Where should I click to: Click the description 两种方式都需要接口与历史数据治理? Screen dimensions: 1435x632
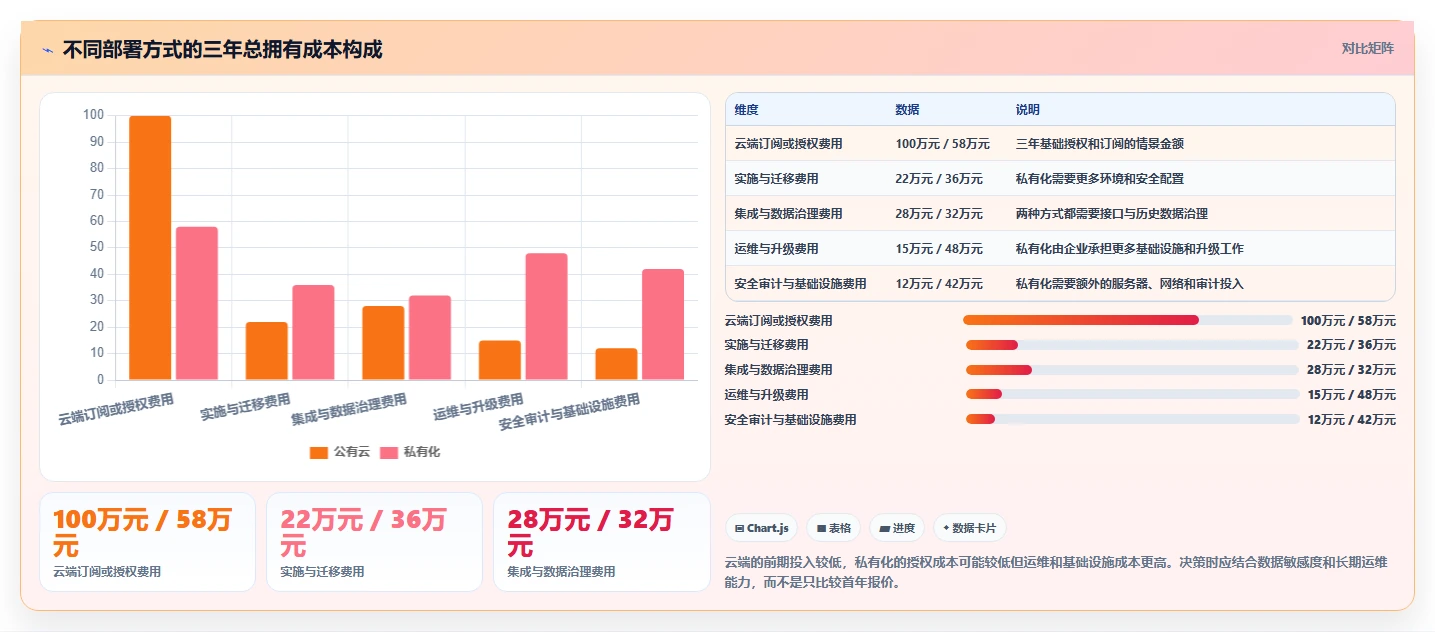1111,214
